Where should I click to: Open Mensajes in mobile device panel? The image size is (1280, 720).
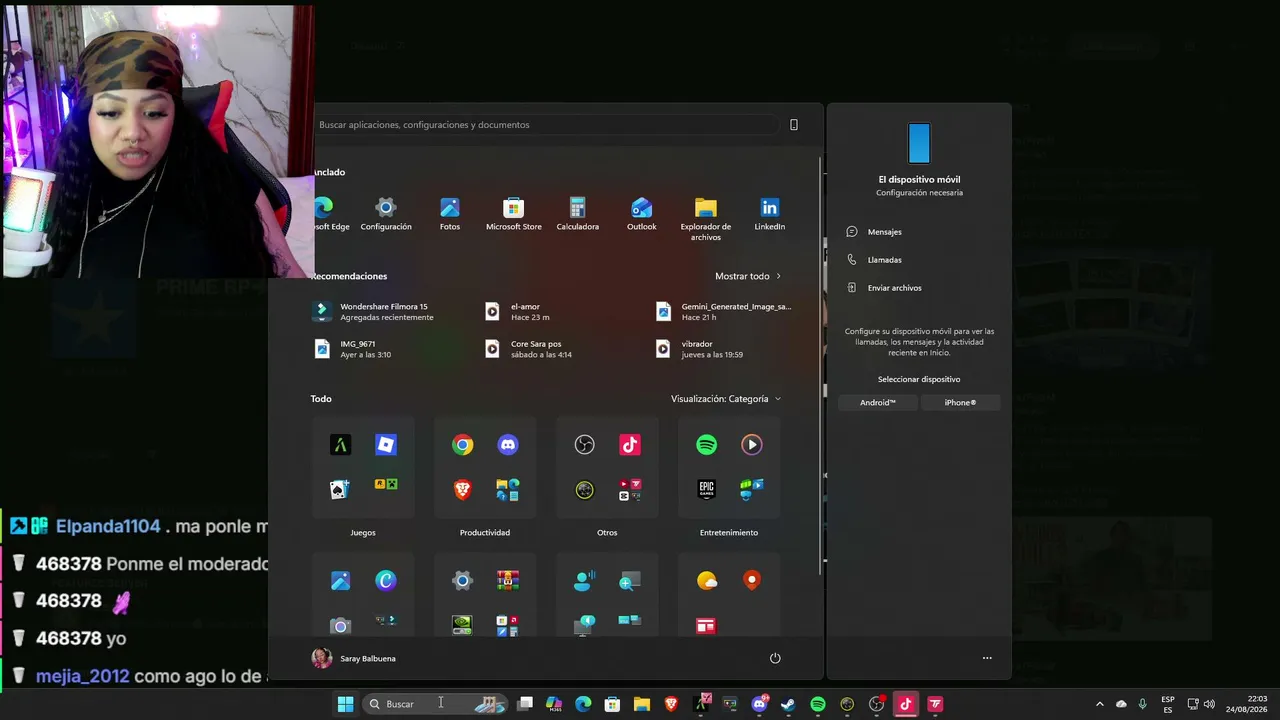tap(919, 232)
